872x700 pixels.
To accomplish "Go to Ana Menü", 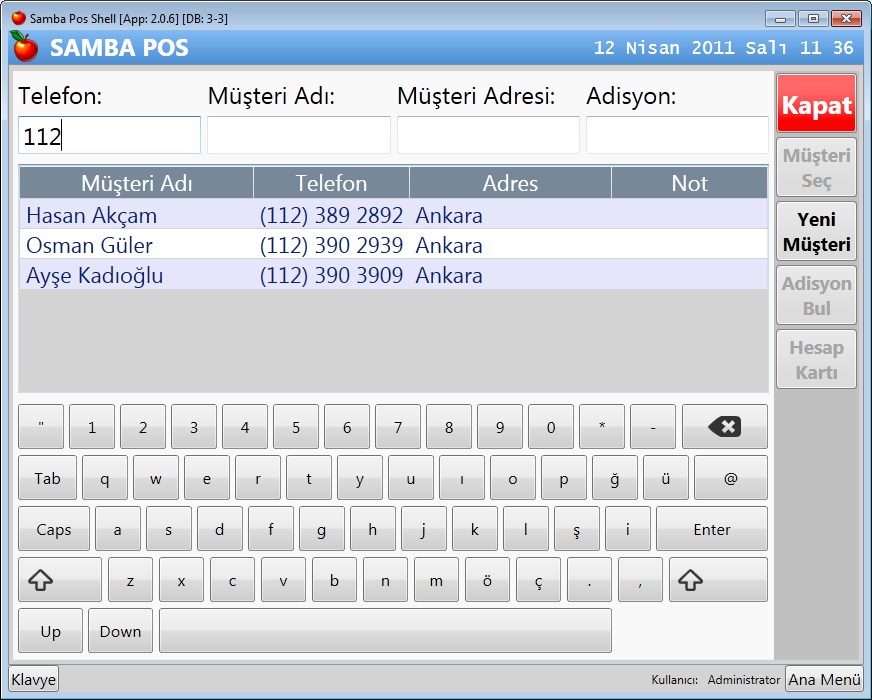I will point(824,679).
